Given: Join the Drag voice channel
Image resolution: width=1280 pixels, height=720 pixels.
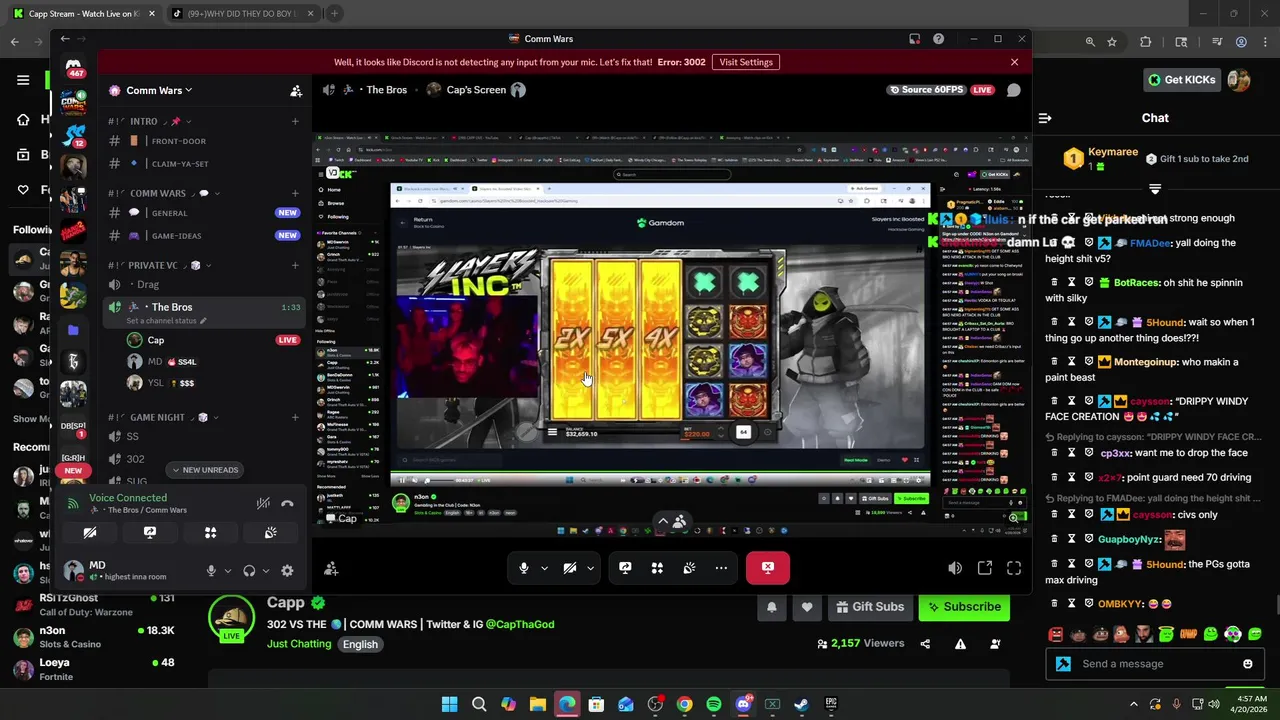Looking at the screenshot, I should tap(205, 285).
